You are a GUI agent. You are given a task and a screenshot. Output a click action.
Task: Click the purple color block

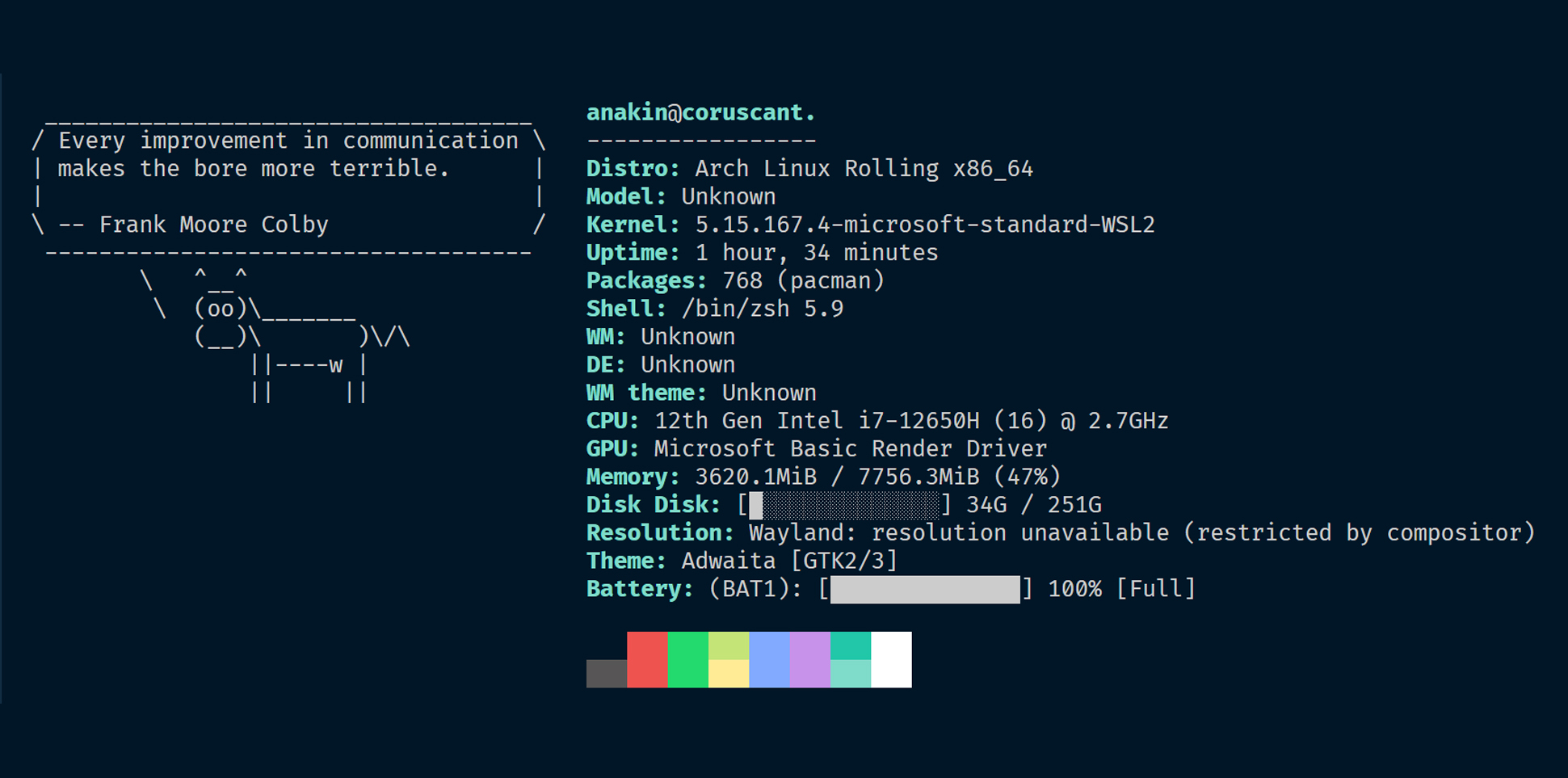click(810, 659)
